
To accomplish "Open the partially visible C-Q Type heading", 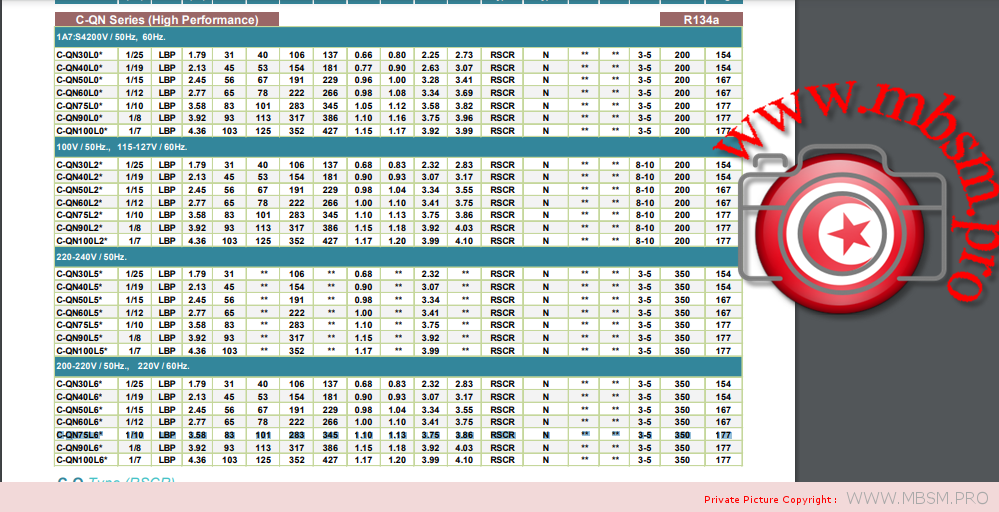I will coord(116,481).
